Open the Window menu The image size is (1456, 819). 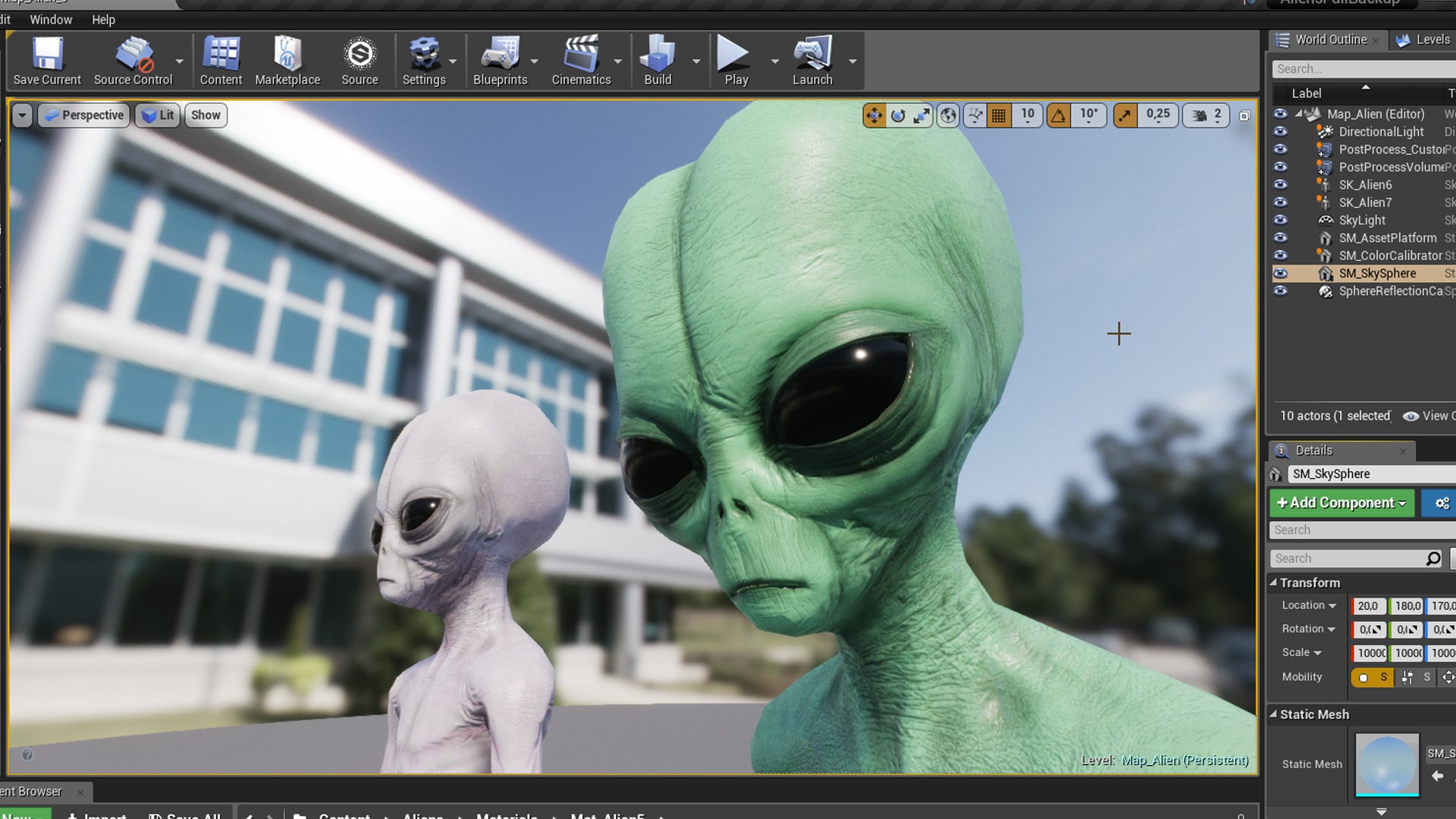point(51,20)
